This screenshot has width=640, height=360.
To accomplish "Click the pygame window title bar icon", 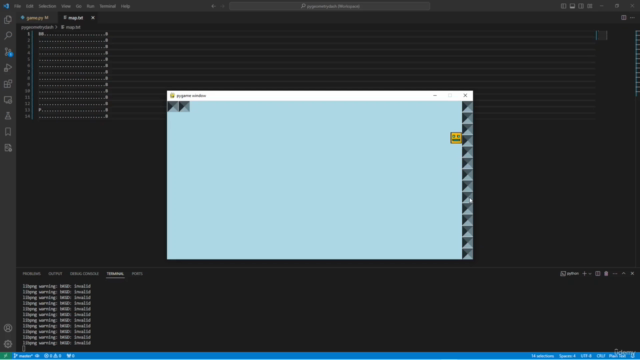I will [172, 96].
